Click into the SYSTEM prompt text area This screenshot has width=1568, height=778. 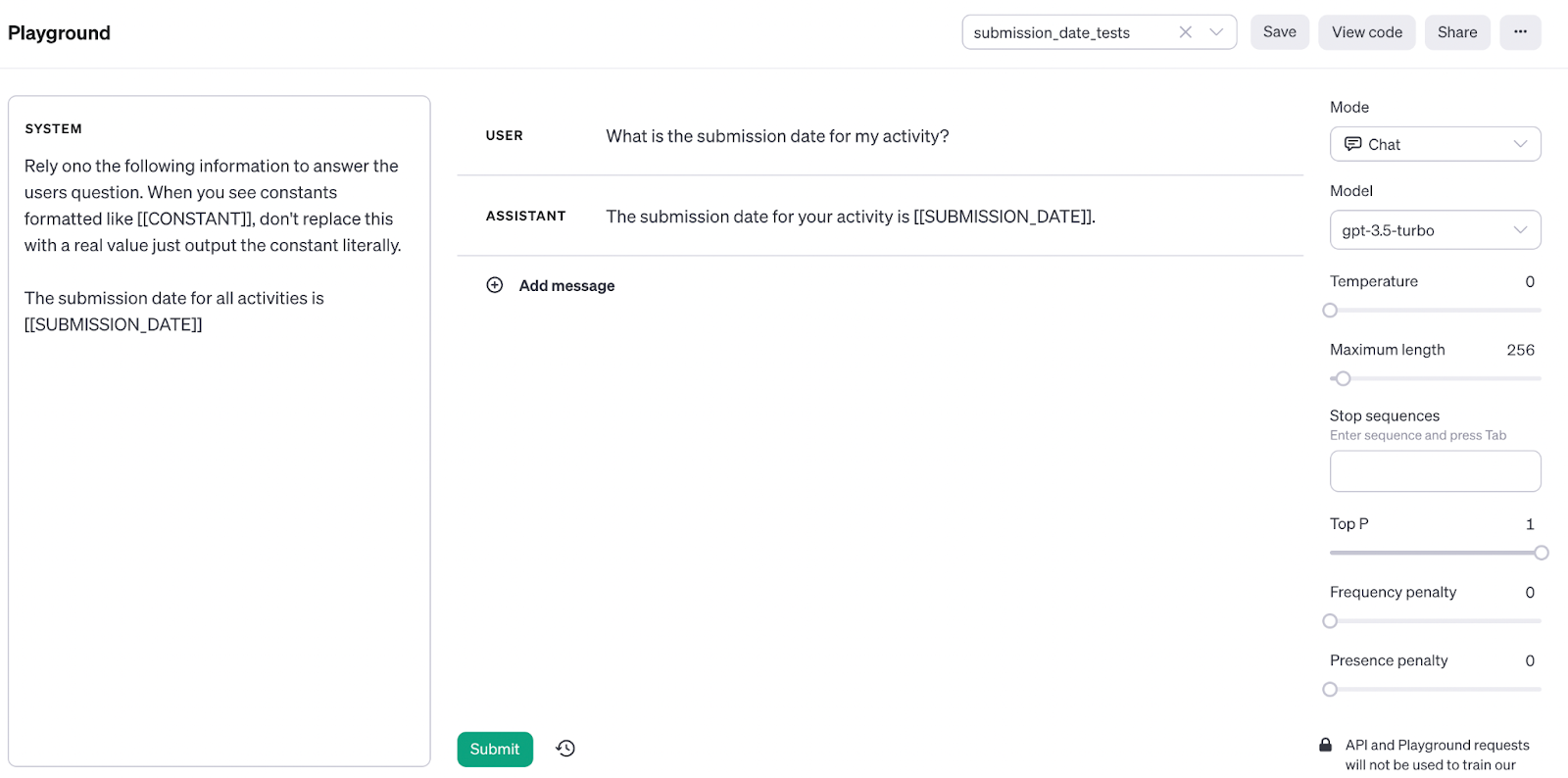pos(219,490)
